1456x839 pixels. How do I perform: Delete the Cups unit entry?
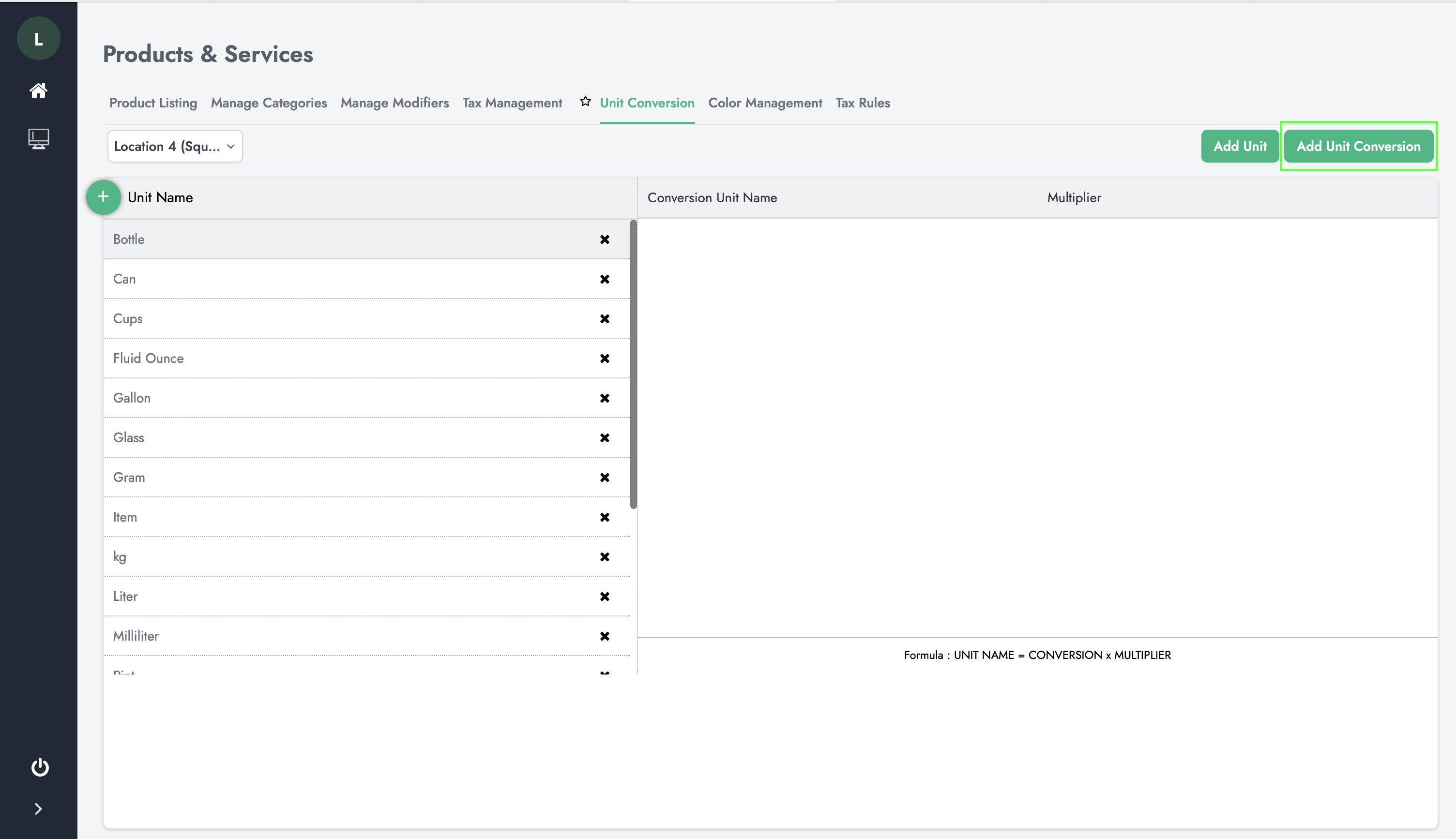click(605, 318)
